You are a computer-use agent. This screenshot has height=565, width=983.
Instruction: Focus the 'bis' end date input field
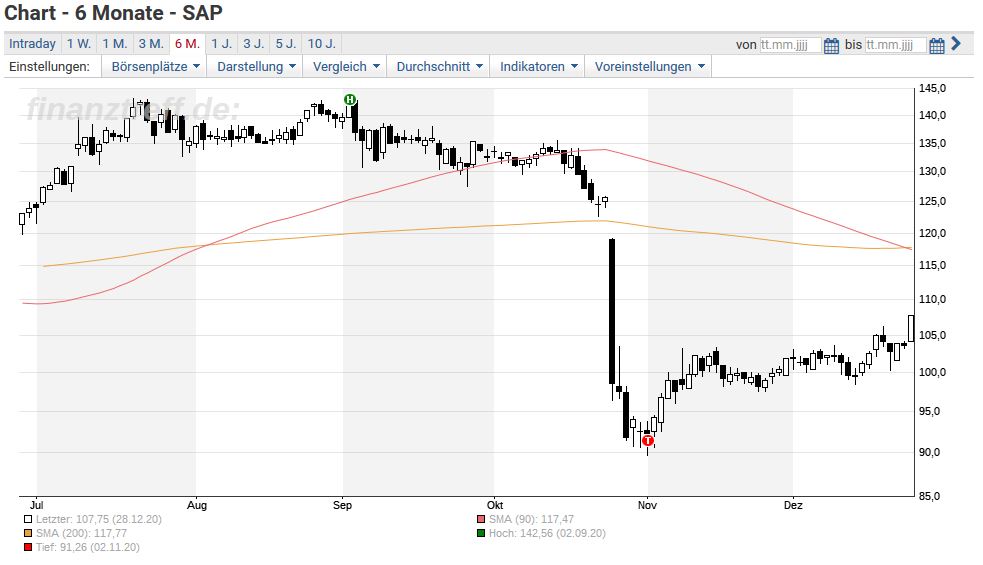pyautogui.click(x=895, y=45)
